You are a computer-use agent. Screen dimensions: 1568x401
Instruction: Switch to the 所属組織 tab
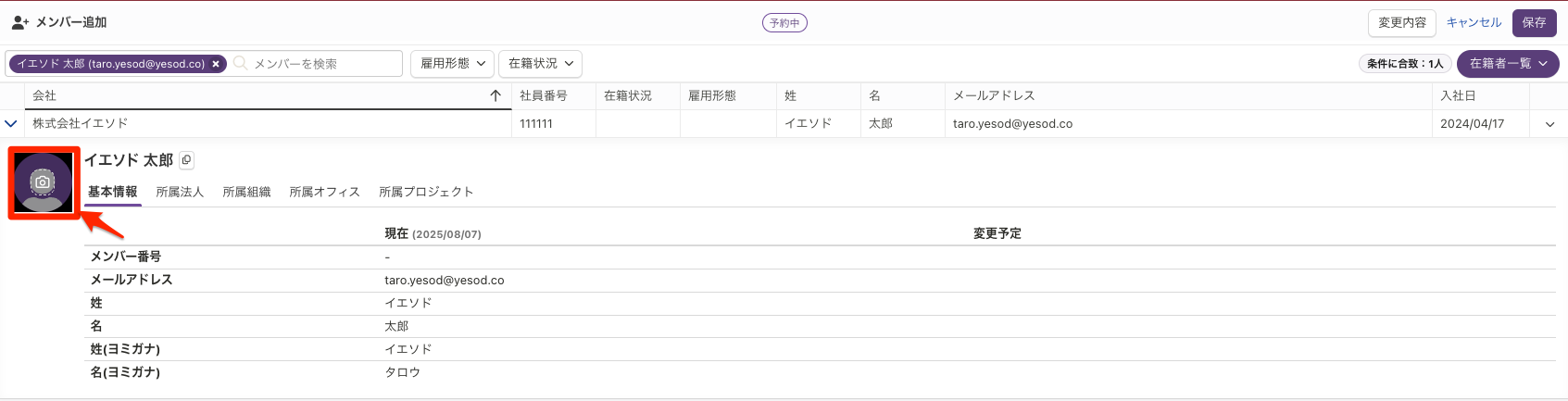click(246, 192)
